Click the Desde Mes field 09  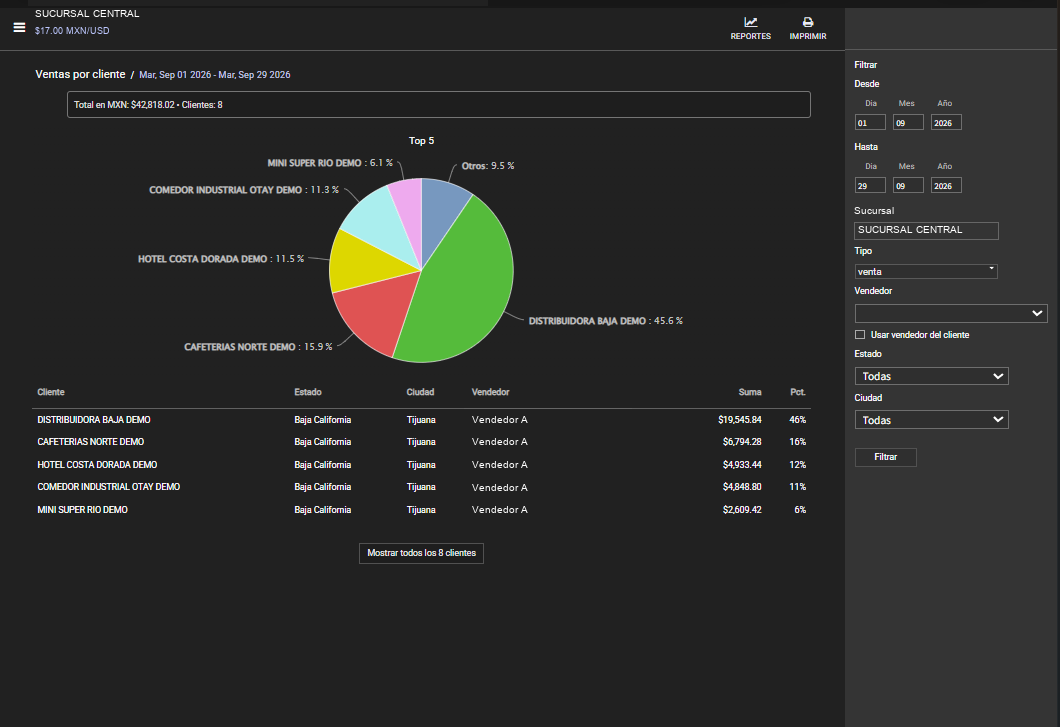coord(908,122)
